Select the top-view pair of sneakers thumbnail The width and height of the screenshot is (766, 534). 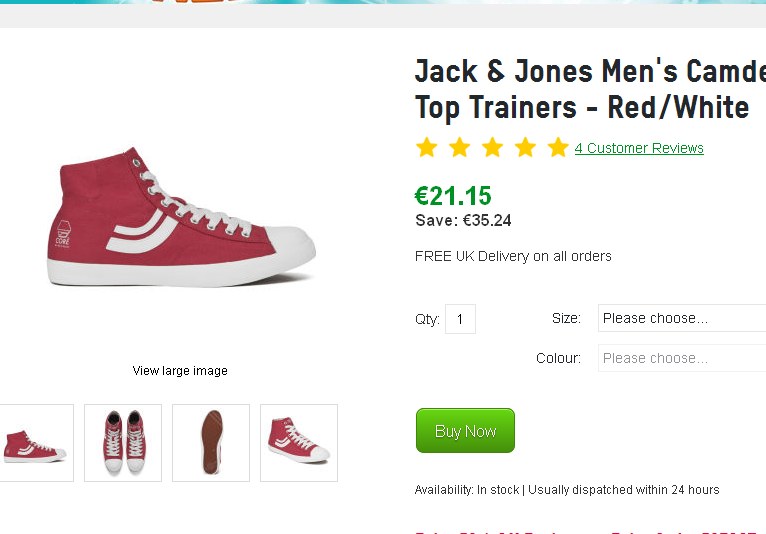[x=123, y=443]
